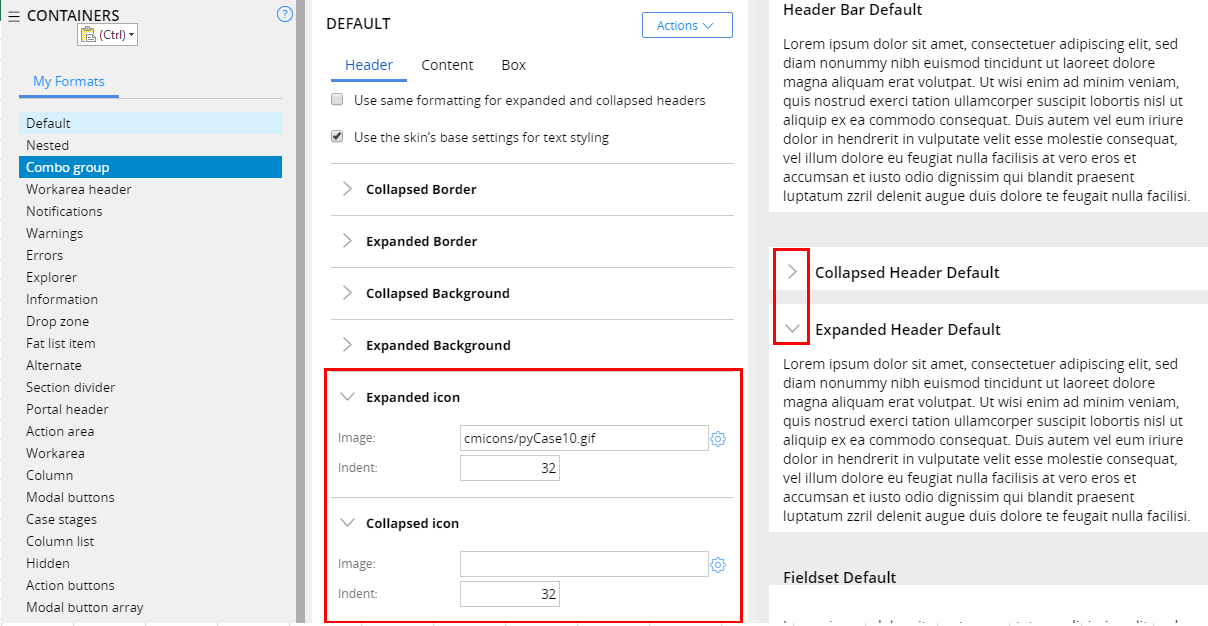This screenshot has width=1208, height=626.
Task: Click chevron beside Collapsed Header Default preview
Action: pos(792,272)
